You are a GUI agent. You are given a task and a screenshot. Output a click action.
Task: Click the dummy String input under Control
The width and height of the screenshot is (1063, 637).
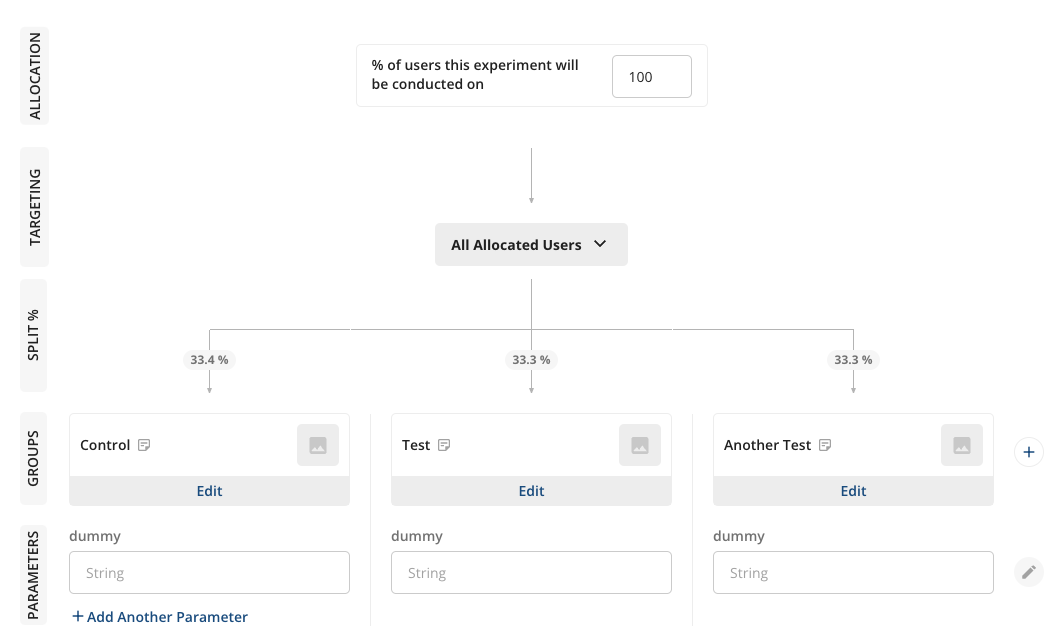(x=209, y=572)
